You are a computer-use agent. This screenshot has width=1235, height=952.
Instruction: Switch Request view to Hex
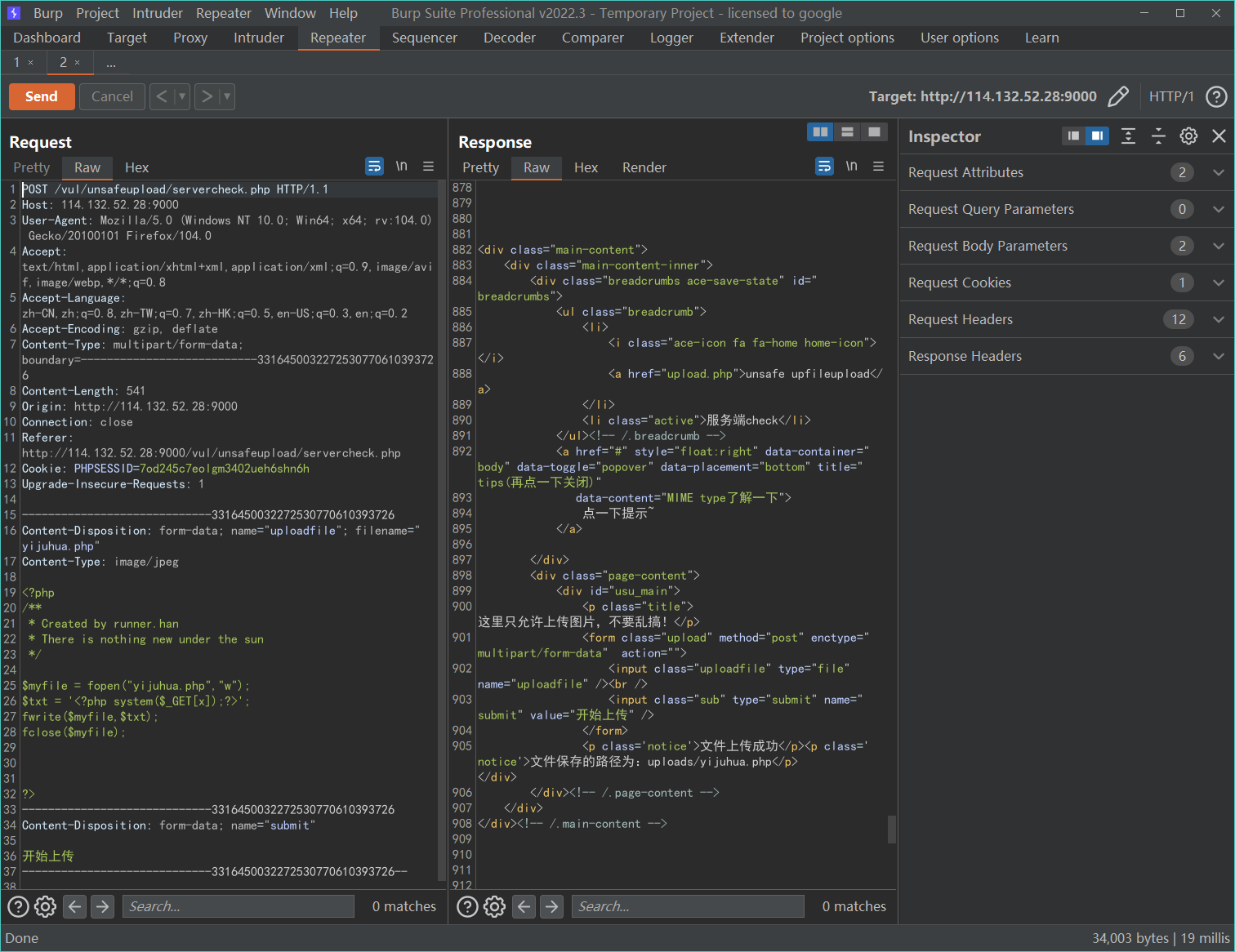tap(136, 167)
